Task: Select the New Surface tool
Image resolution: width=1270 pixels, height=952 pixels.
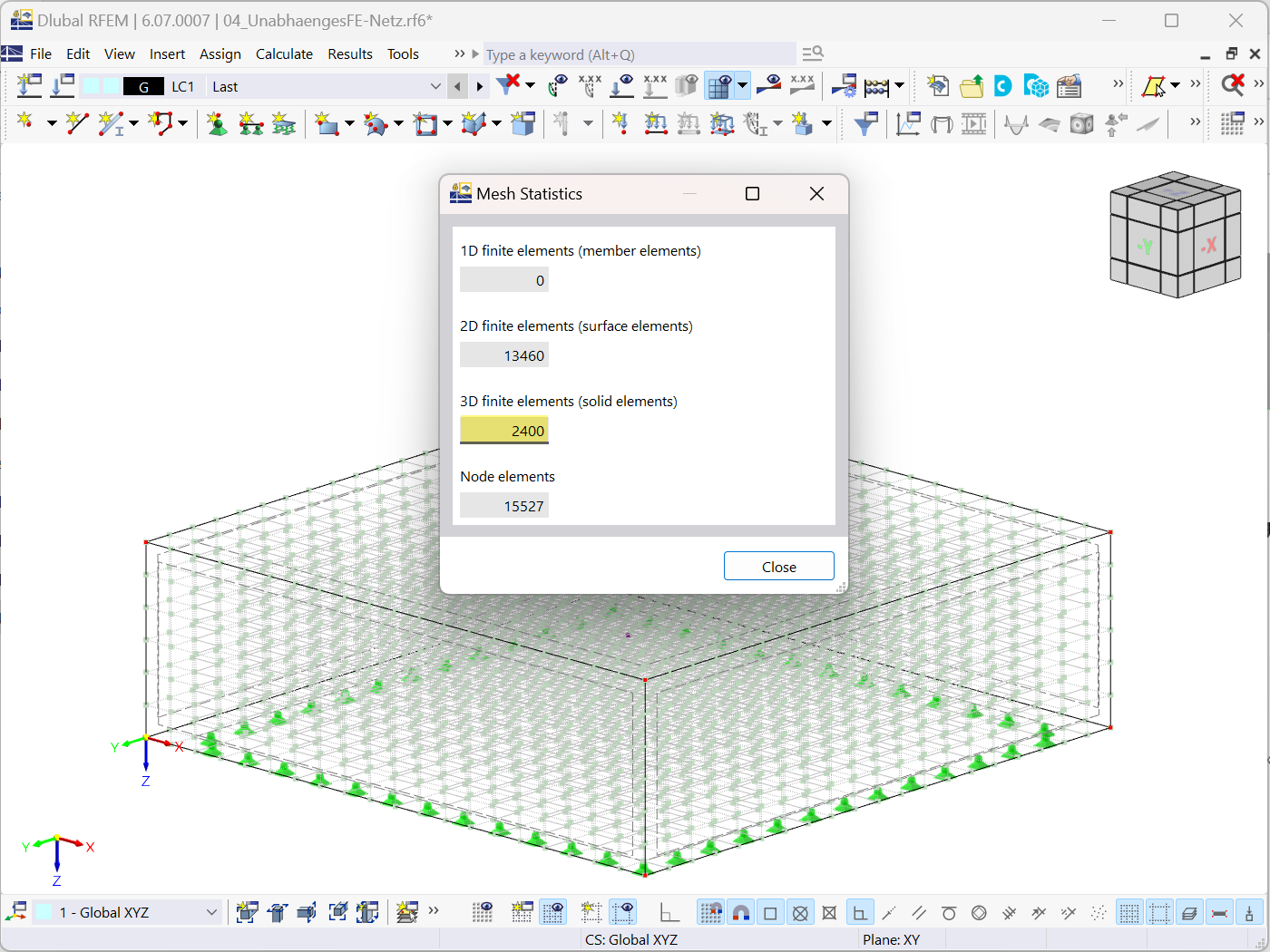Action: (327, 123)
